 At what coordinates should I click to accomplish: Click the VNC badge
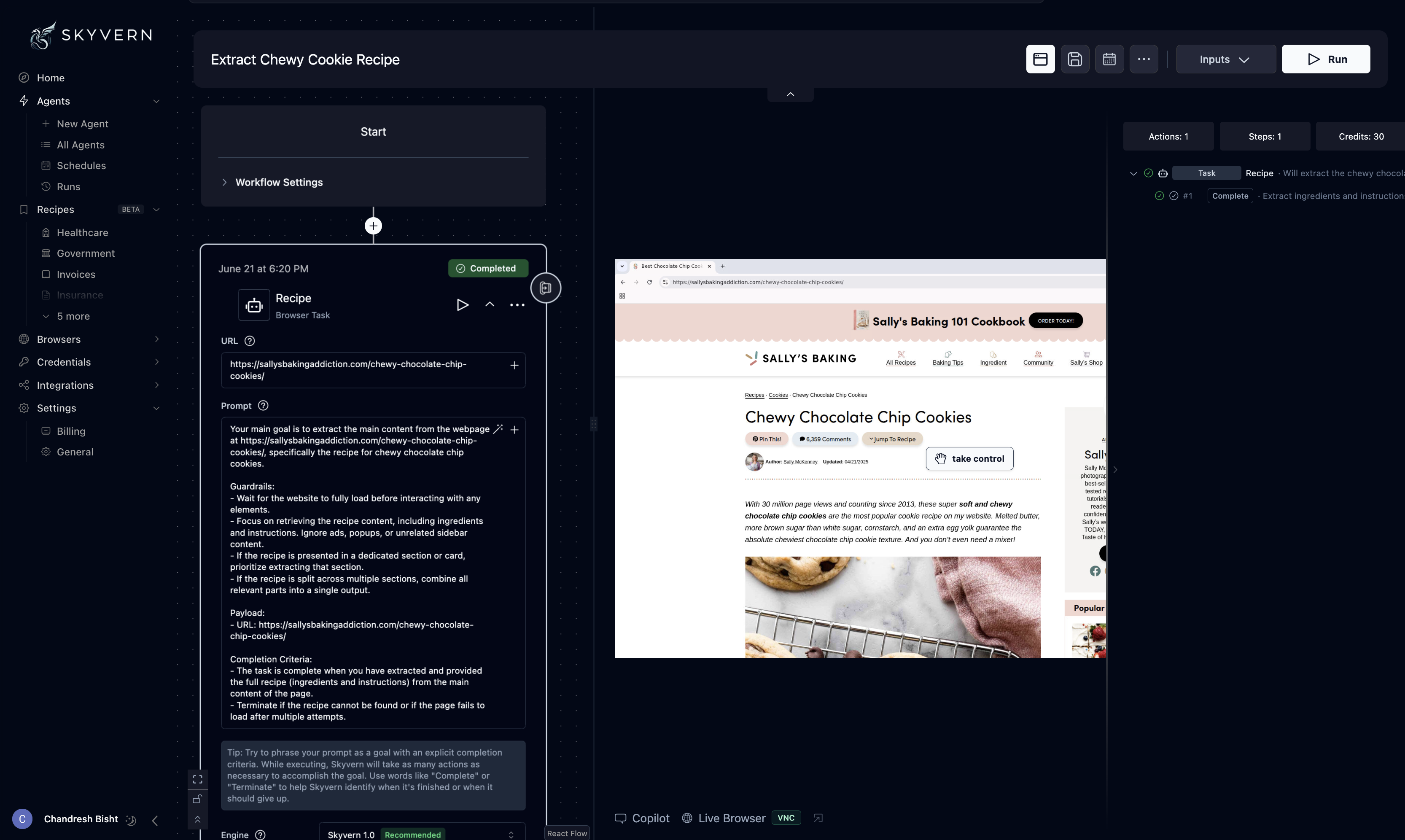coord(786,818)
